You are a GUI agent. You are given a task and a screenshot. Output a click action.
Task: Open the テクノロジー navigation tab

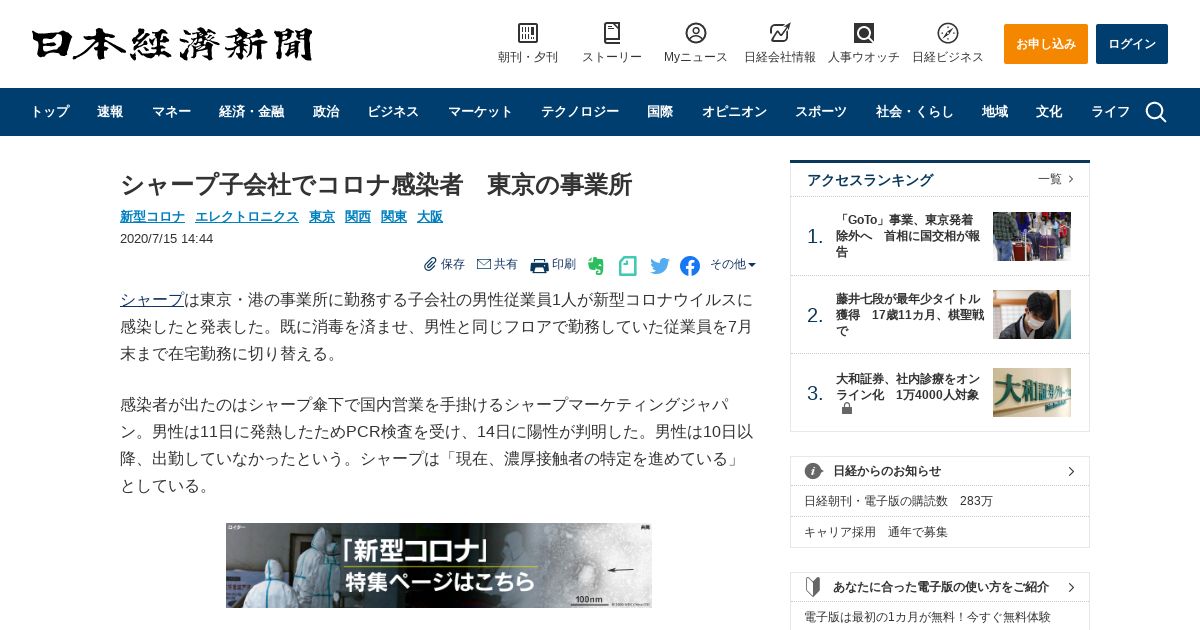pyautogui.click(x=580, y=112)
